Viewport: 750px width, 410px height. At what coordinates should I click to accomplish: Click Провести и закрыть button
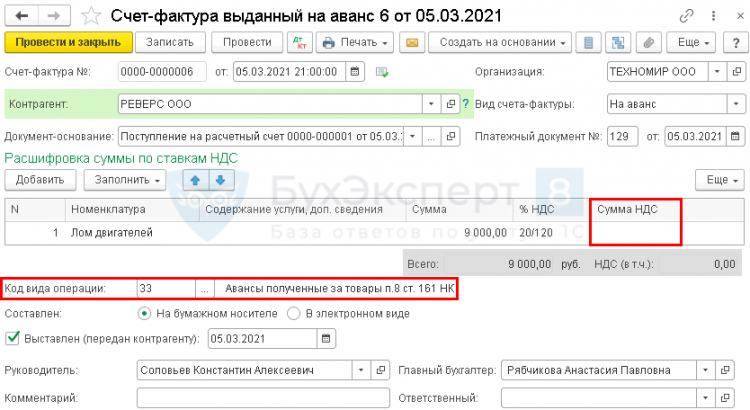[x=68, y=43]
